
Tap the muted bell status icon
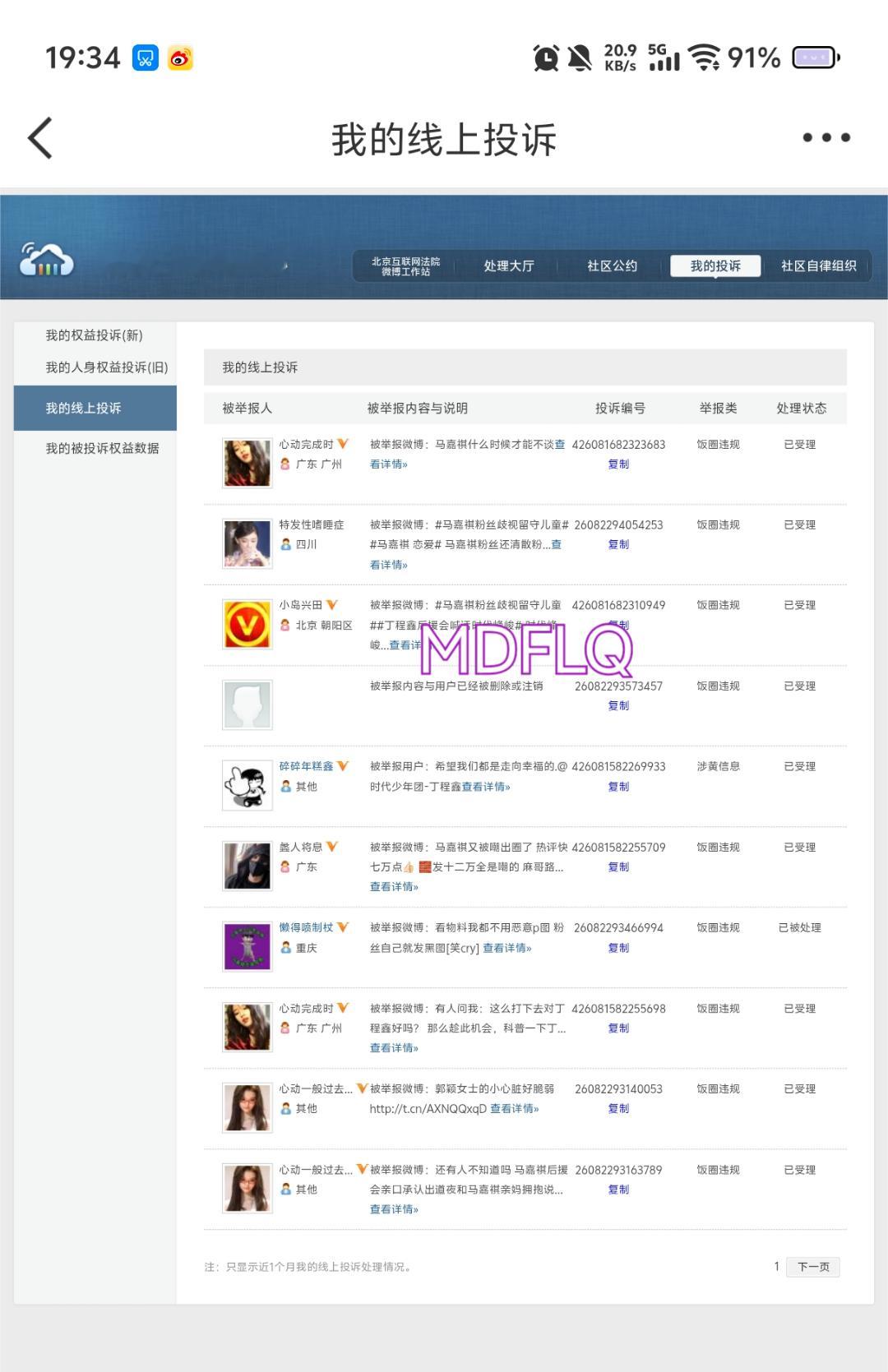(x=580, y=58)
